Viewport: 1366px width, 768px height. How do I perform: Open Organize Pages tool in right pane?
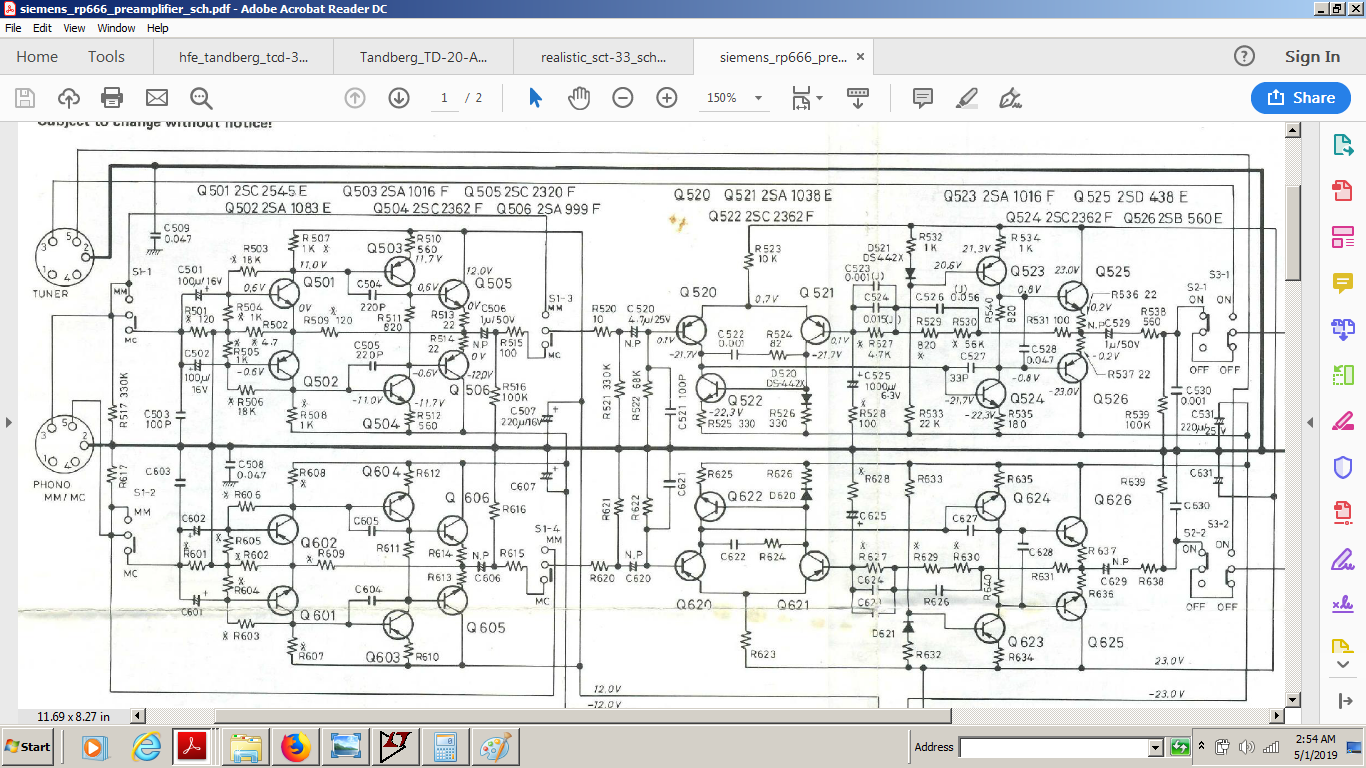1342,375
